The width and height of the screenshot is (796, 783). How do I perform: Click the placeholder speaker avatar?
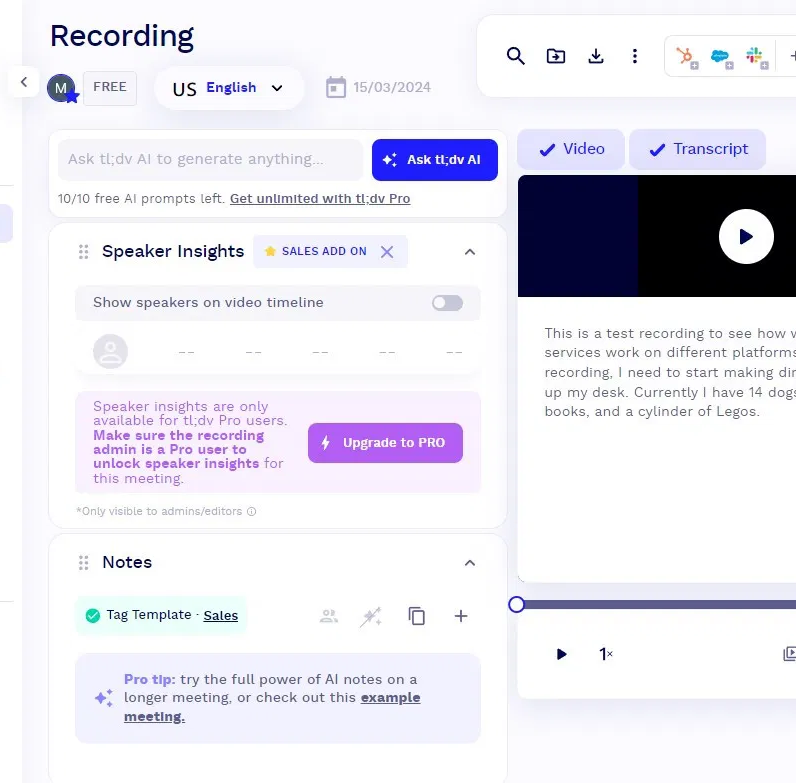[x=110, y=351]
